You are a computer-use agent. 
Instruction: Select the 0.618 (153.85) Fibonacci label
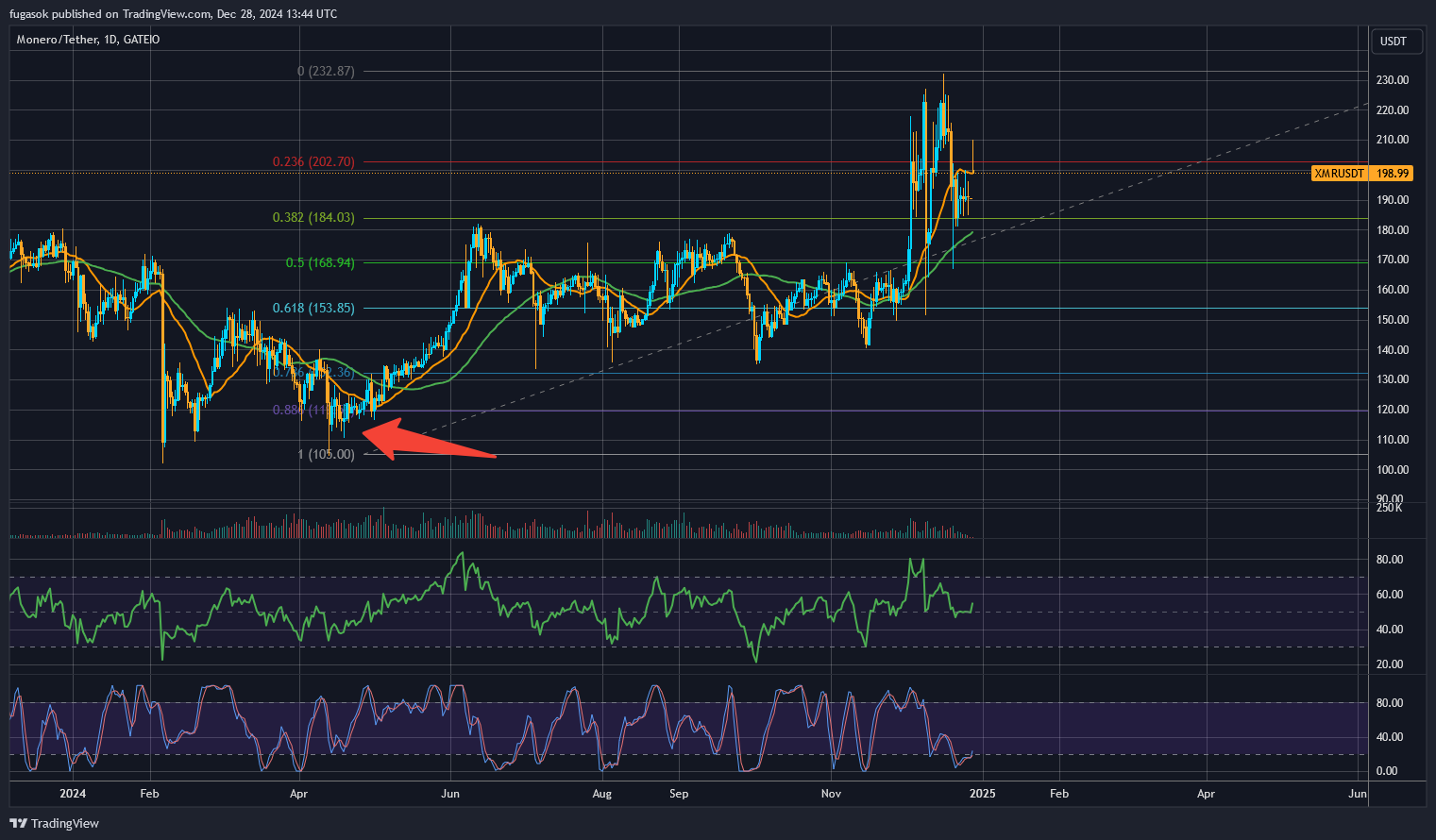coord(313,308)
